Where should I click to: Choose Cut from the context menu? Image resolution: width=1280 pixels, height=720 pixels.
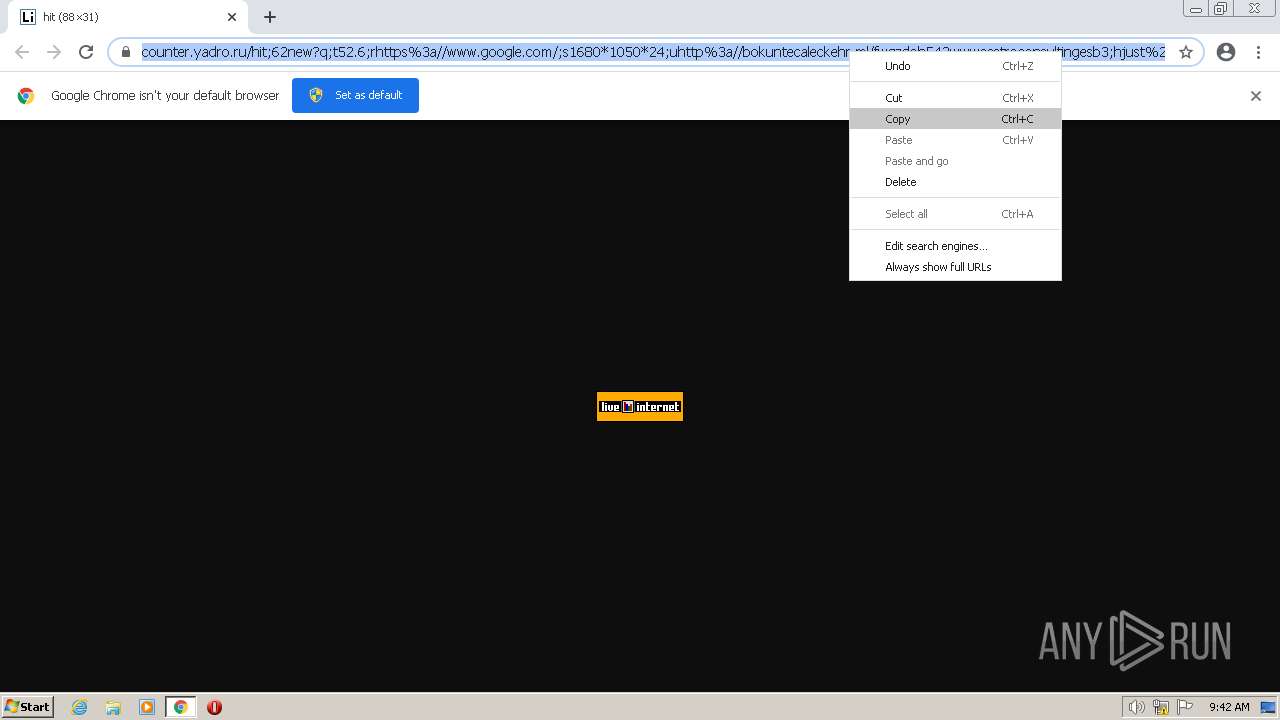(x=955, y=98)
